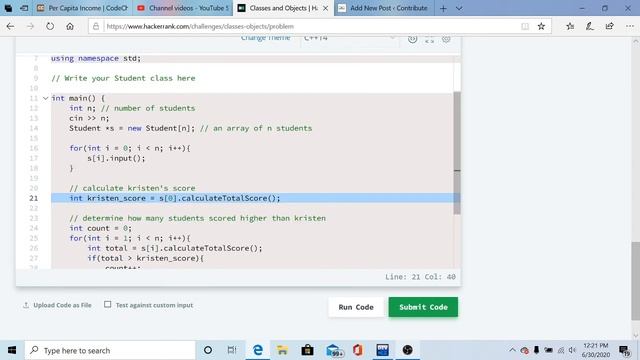The image size is (640, 360).
Task: Open the browser Settings and more menu
Action: (x=630, y=26)
